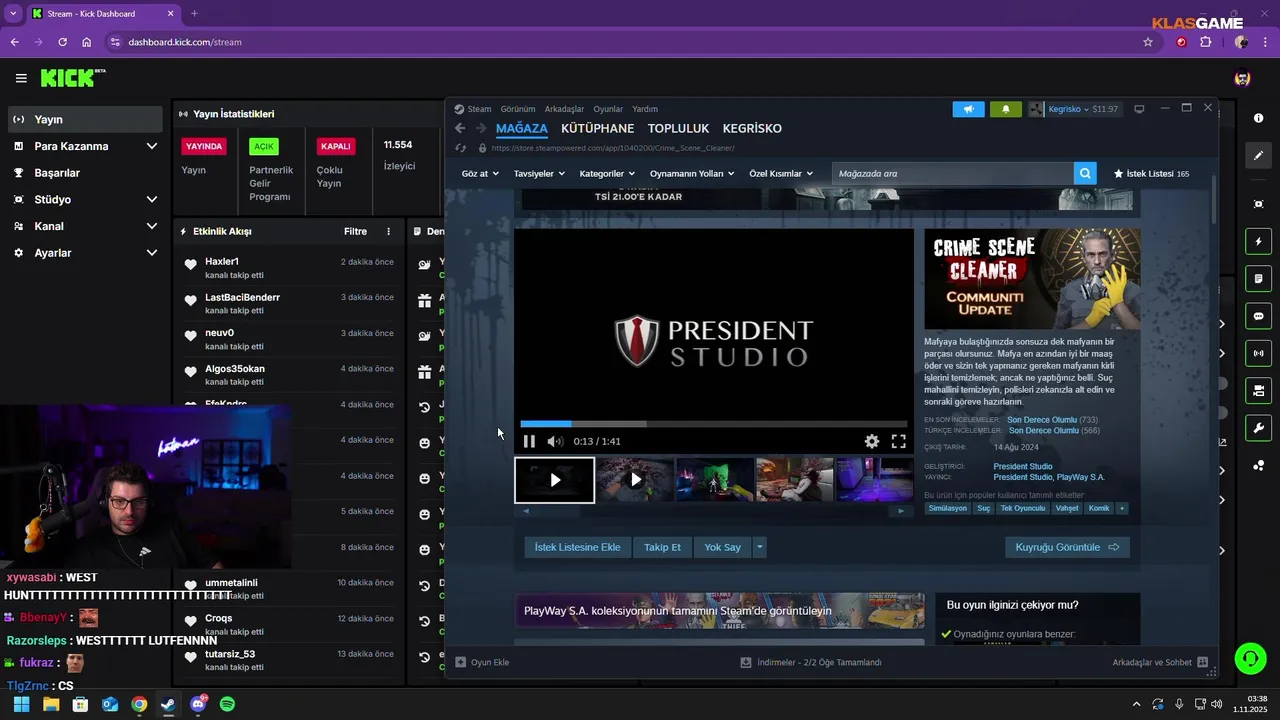The height and width of the screenshot is (720, 1280).
Task: Click the Kick profile avatar at top right
Action: pos(1242,78)
